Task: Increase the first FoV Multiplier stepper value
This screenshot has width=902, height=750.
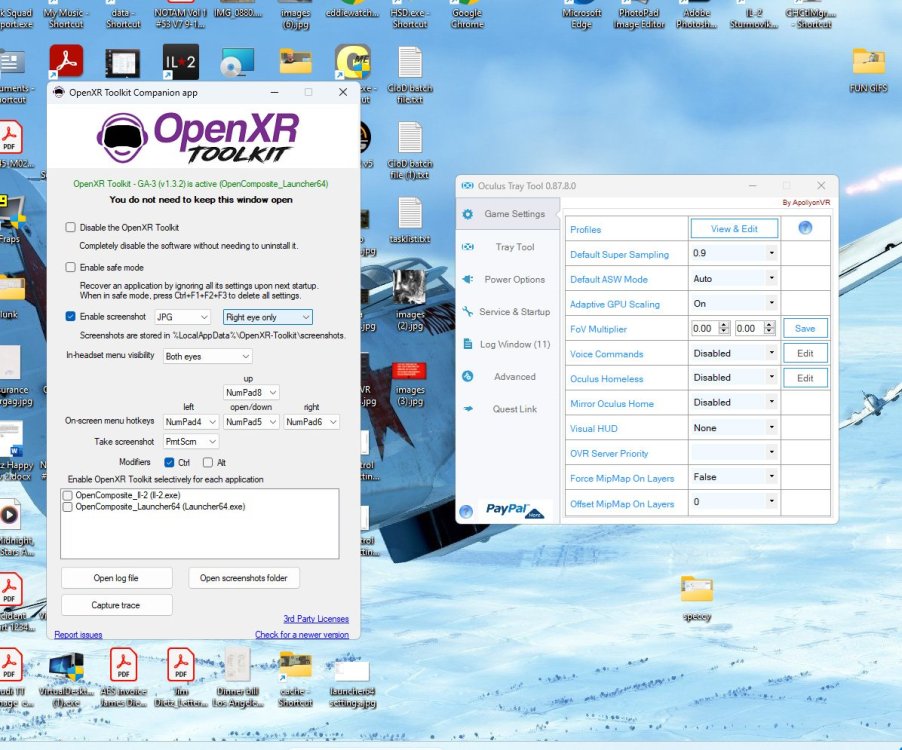Action: [x=726, y=325]
